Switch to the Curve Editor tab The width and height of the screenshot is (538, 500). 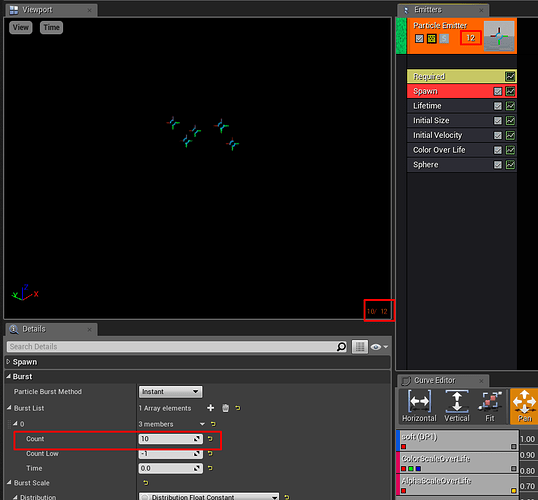click(x=443, y=380)
